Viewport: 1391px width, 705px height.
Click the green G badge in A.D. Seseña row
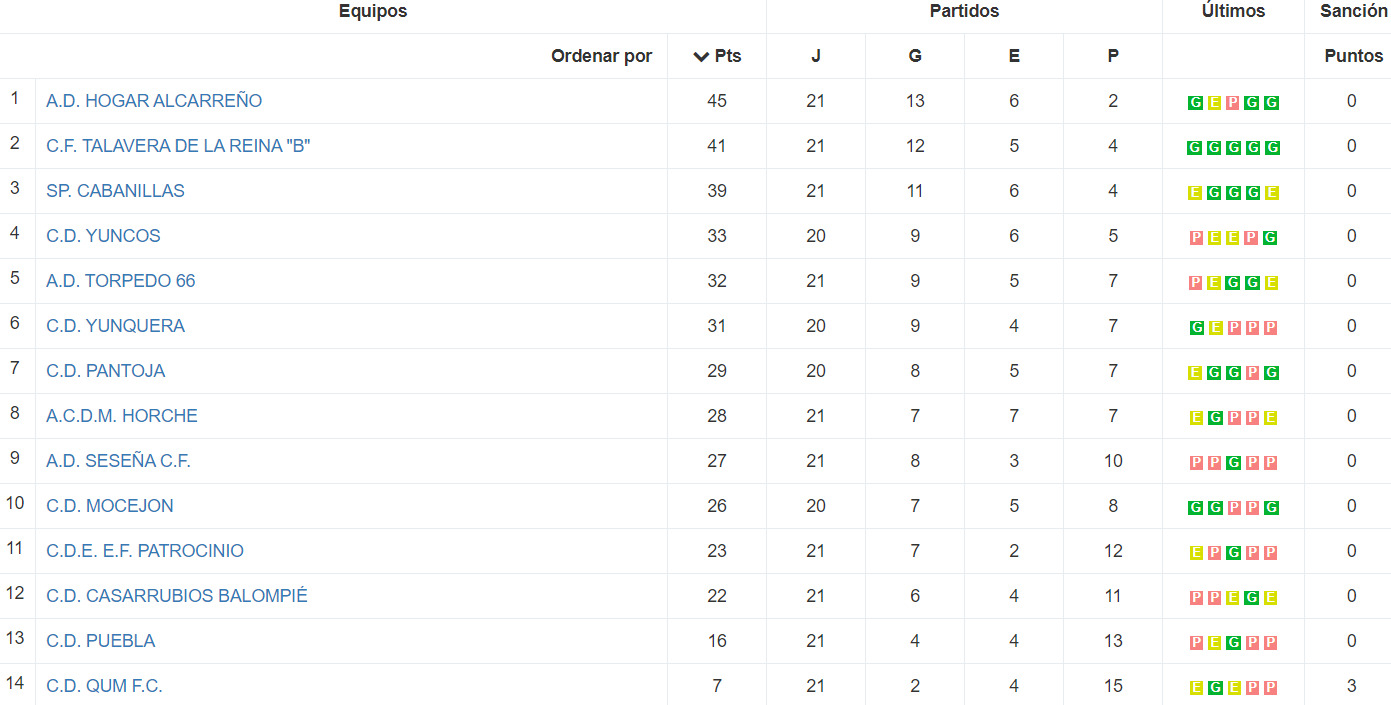tap(1233, 463)
